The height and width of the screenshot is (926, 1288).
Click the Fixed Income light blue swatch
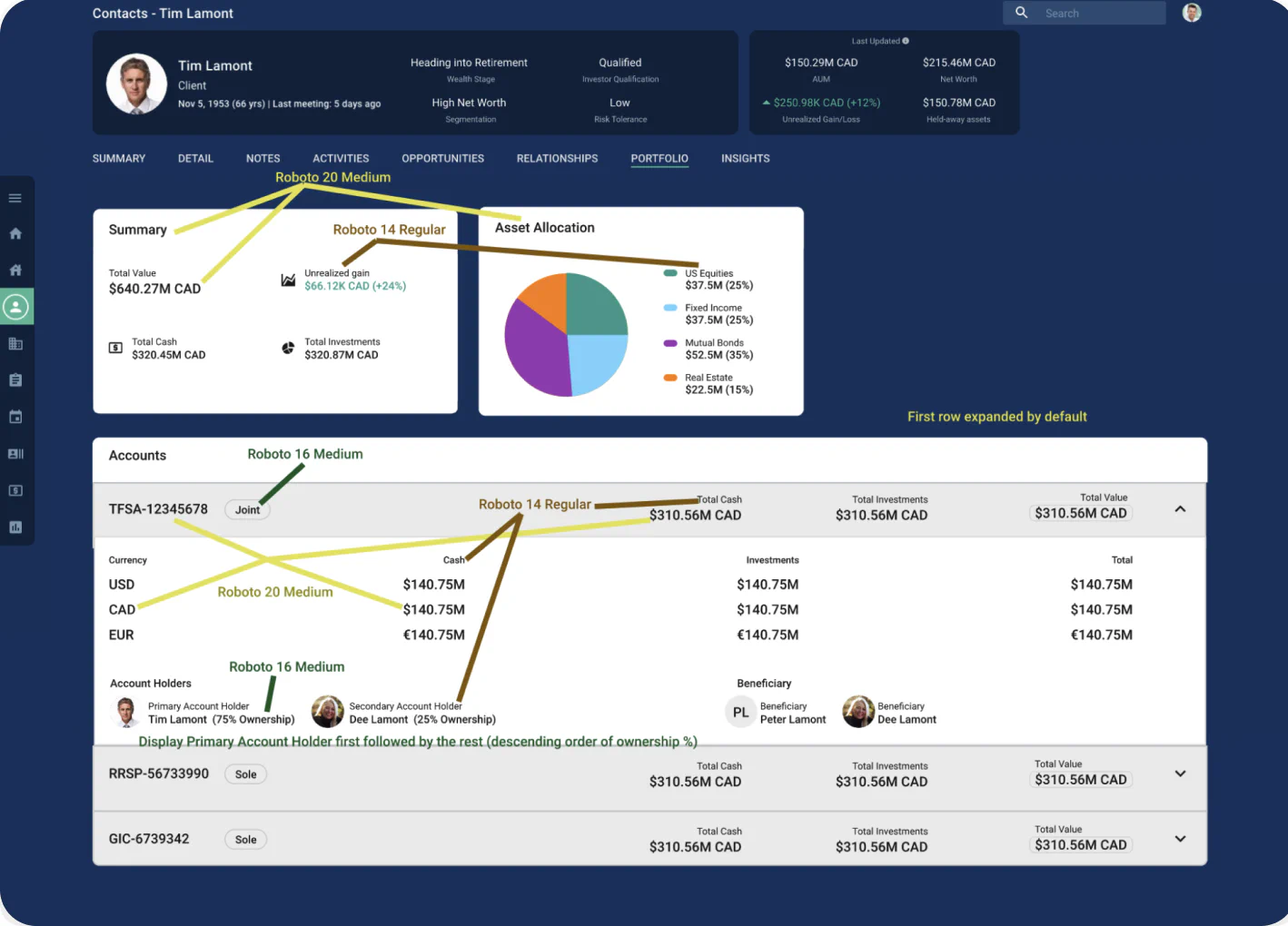coord(670,308)
